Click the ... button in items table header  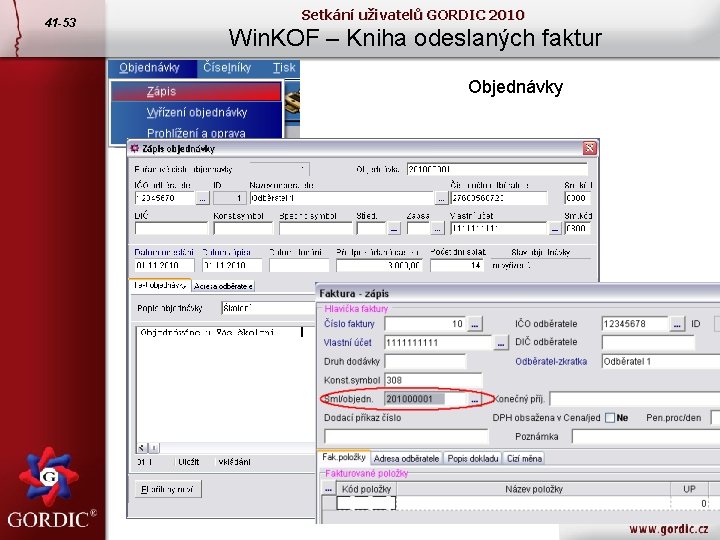pyautogui.click(x=328, y=489)
